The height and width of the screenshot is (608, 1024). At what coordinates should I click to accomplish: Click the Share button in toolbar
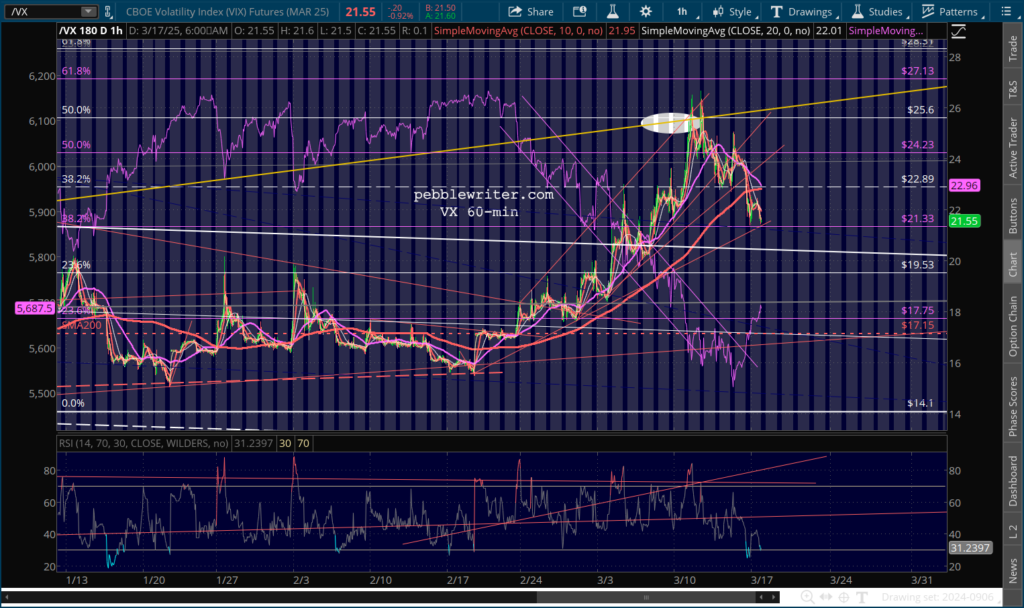[x=530, y=12]
